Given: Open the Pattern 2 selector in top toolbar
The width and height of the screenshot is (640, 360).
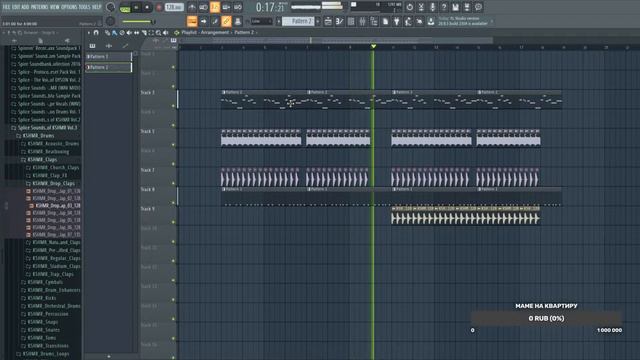Looking at the screenshot, I should (298, 21).
